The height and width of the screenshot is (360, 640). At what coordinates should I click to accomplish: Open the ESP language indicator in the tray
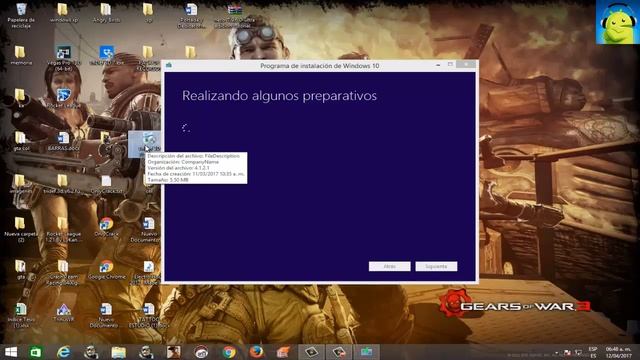point(593,352)
